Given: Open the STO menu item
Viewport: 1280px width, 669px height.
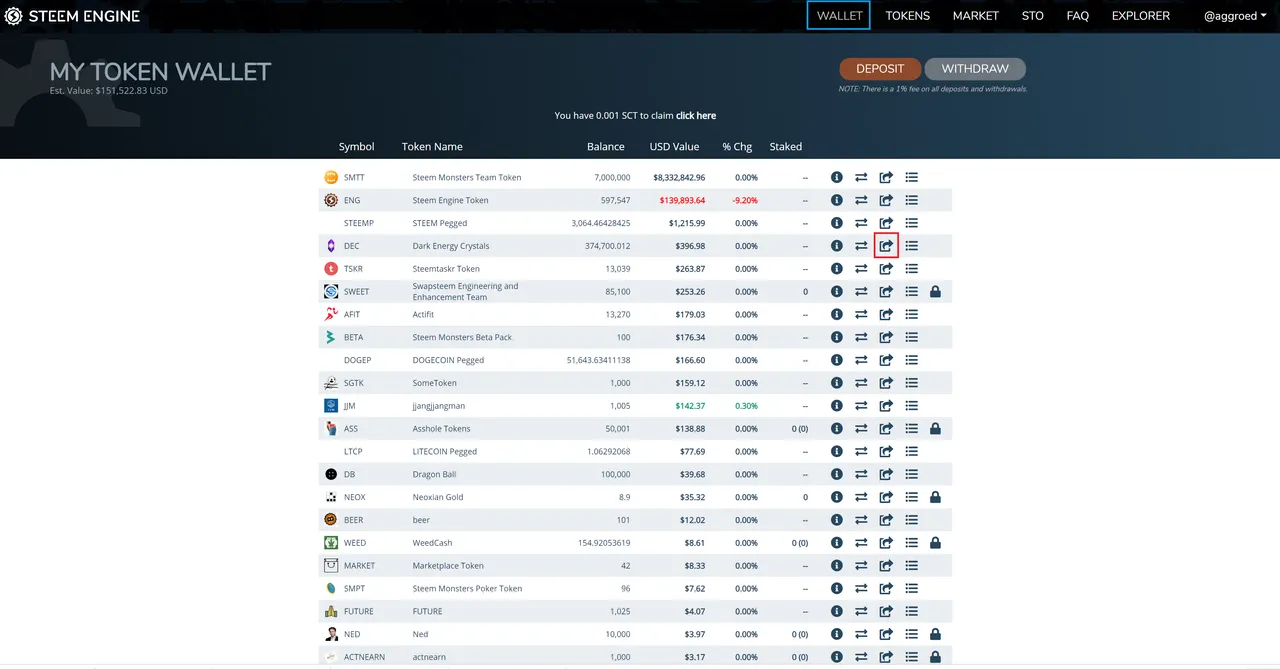Looking at the screenshot, I should tap(1033, 16).
